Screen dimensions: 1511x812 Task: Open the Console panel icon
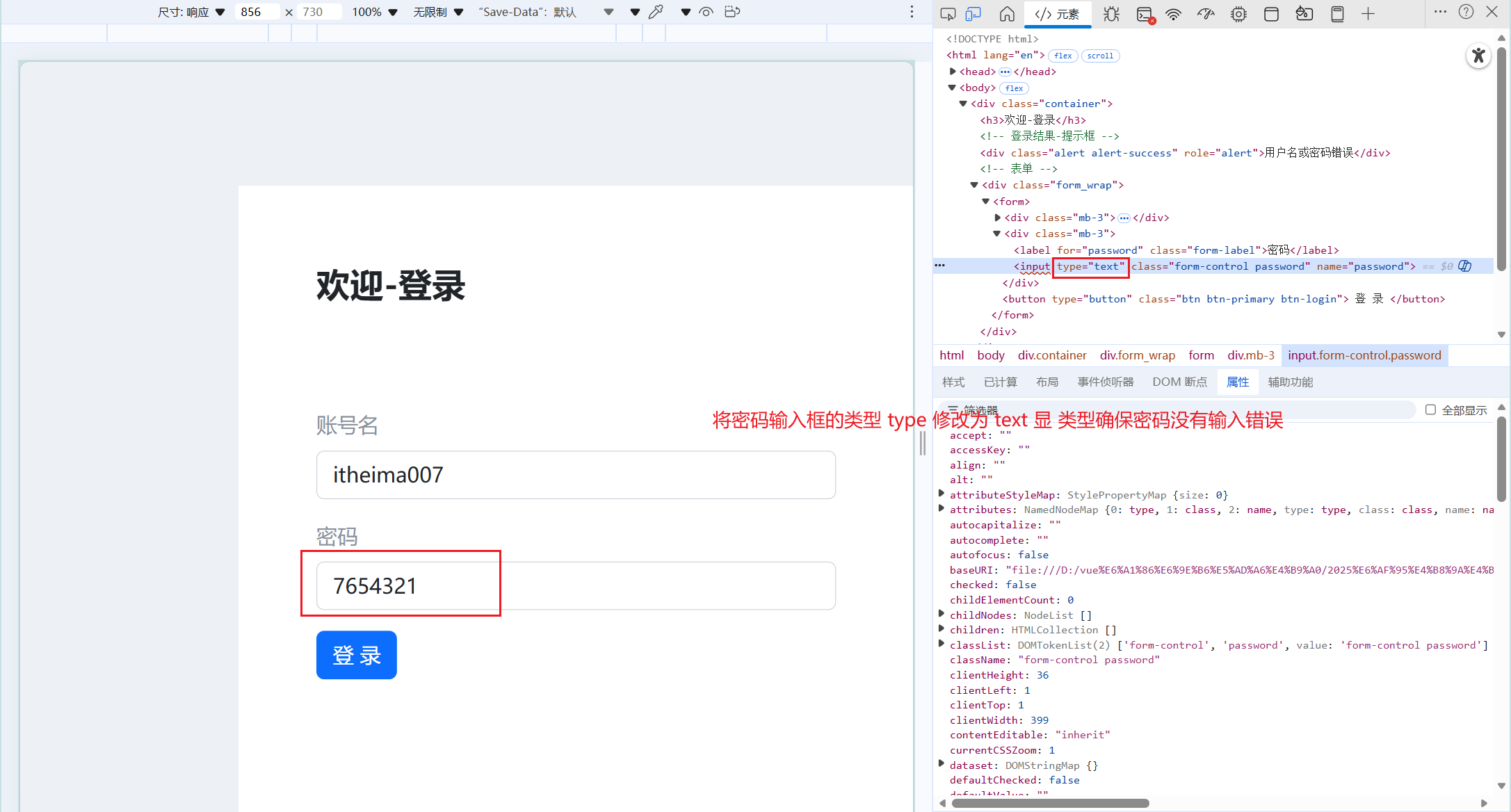pos(1145,14)
